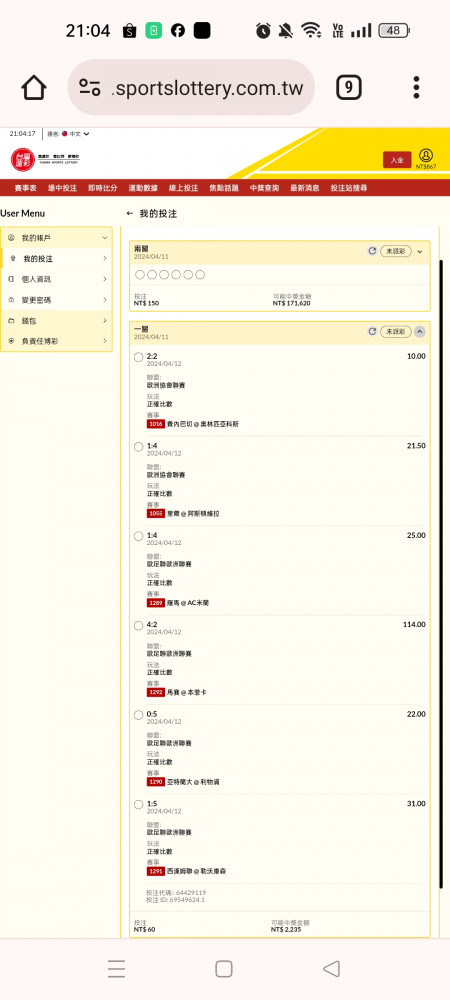Viewport: 450px width, 1000px height.
Task: Click match code badge 1292
Action: click(x=156, y=692)
